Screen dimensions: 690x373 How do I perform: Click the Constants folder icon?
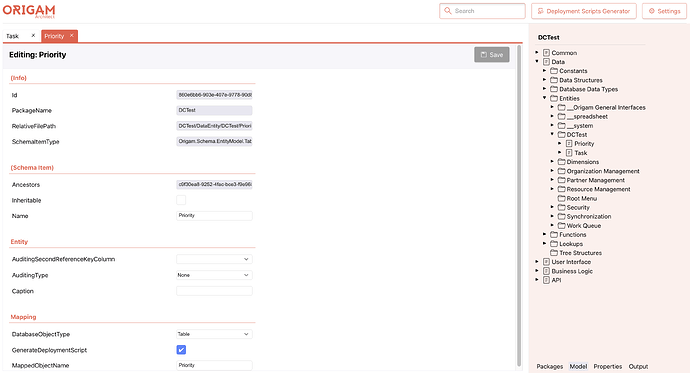(554, 71)
